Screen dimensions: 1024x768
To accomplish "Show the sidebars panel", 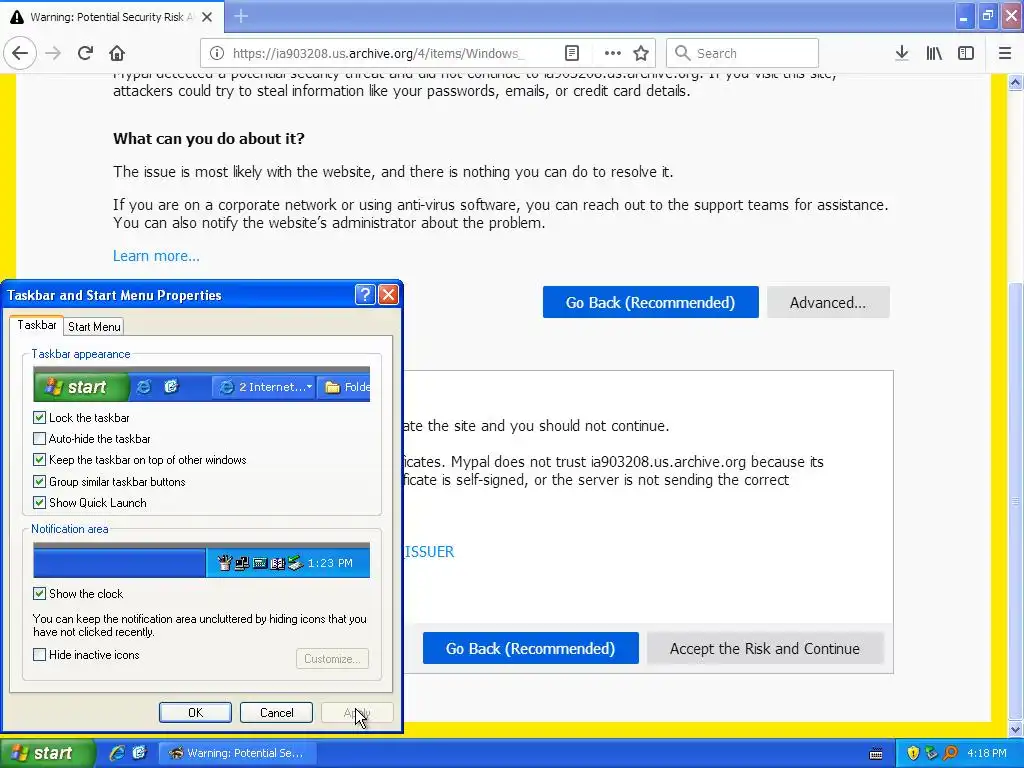I will 966,53.
